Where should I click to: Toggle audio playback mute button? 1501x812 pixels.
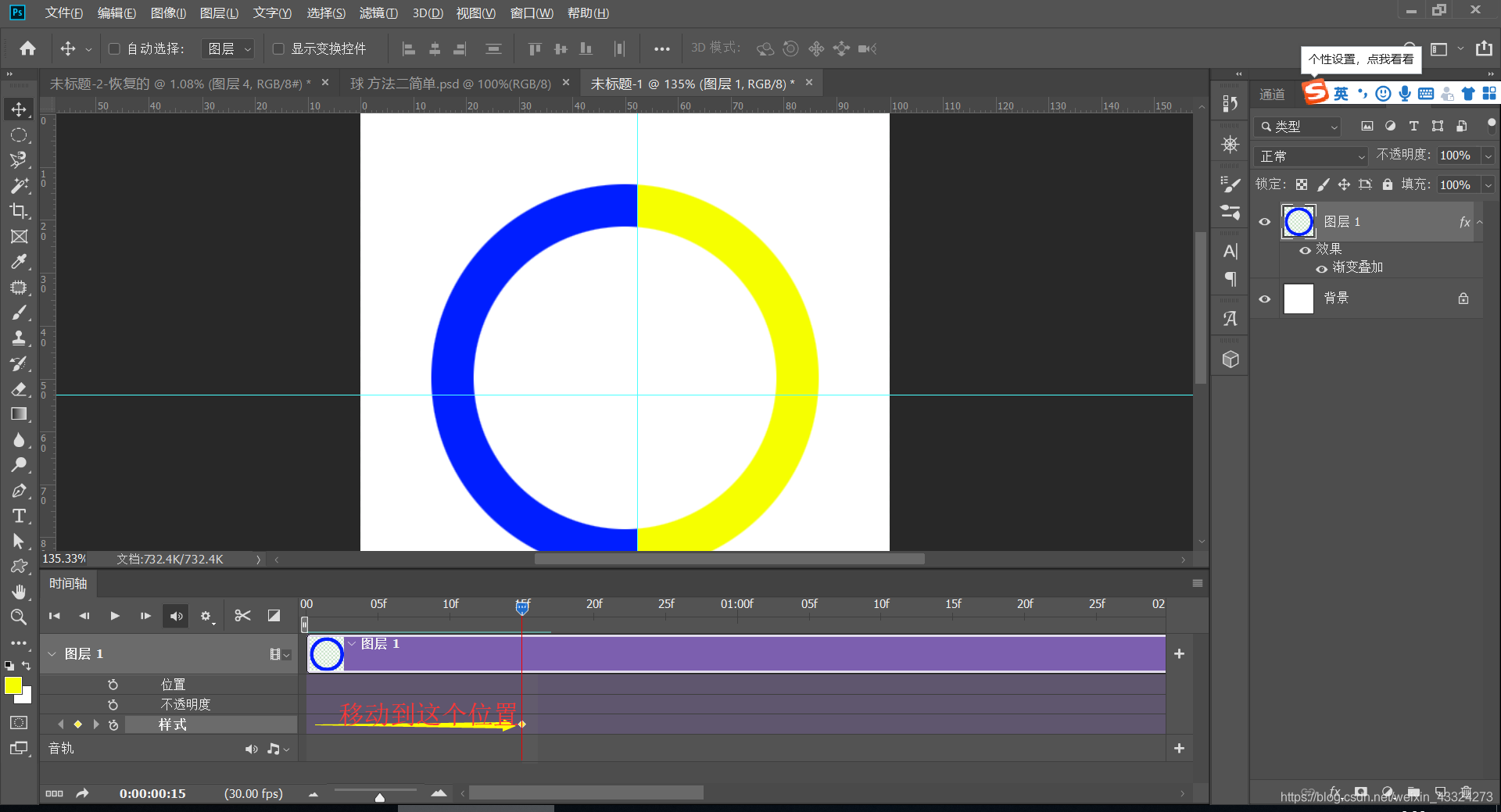pos(176,616)
